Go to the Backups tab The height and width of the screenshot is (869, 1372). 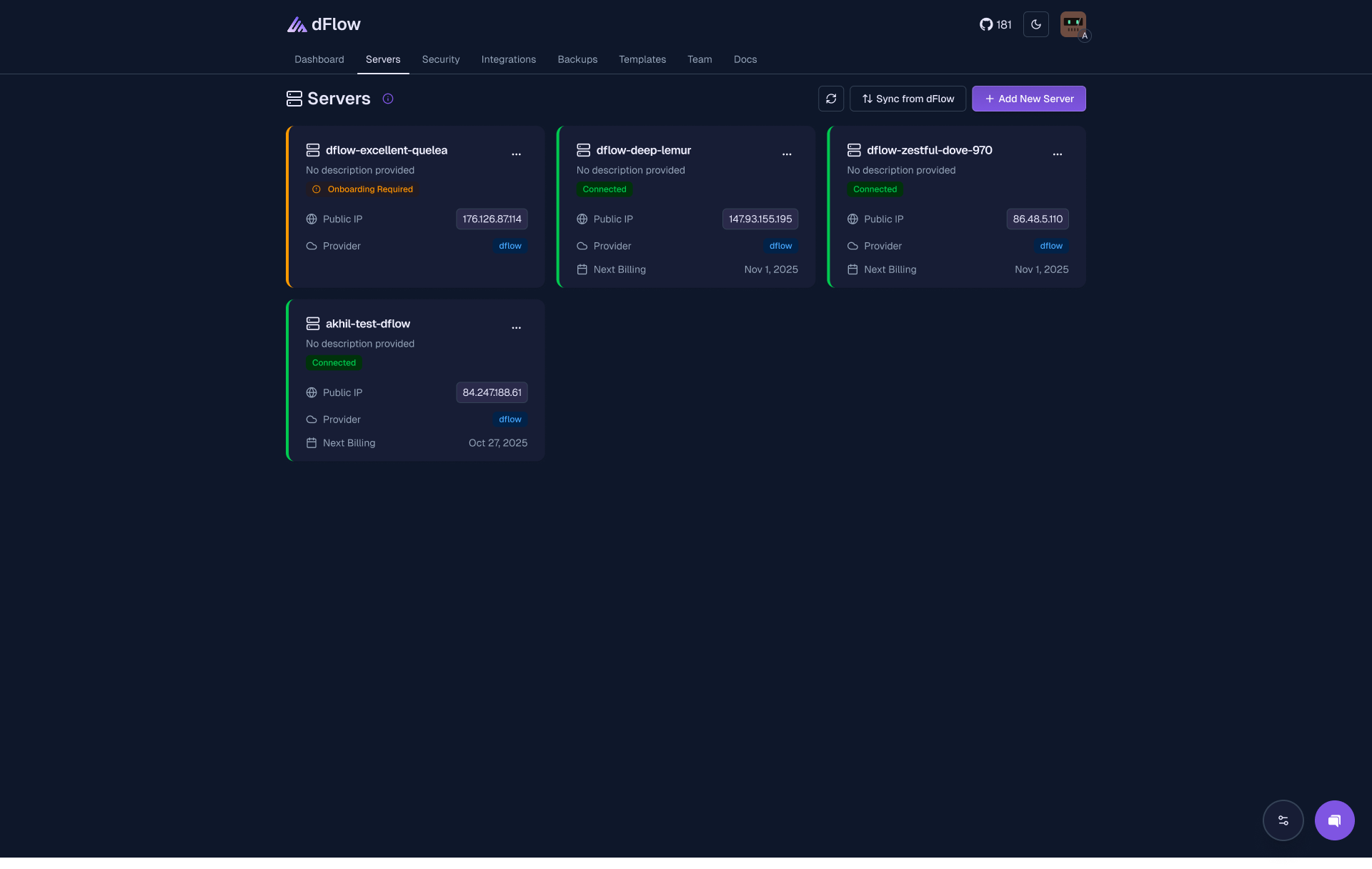(x=577, y=59)
